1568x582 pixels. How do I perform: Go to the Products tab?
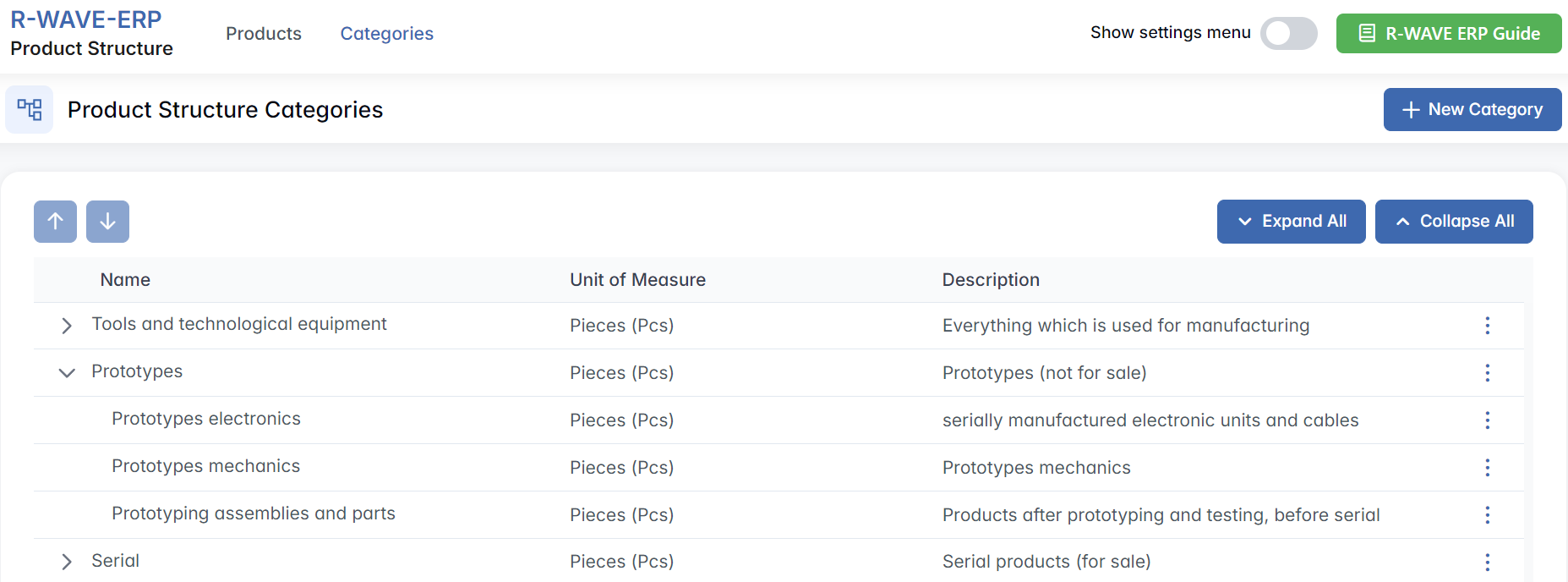tap(264, 34)
